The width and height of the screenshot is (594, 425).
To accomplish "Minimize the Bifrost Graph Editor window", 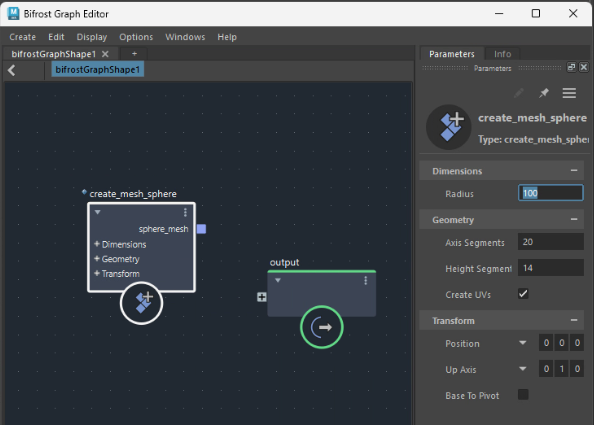I will click(499, 14).
